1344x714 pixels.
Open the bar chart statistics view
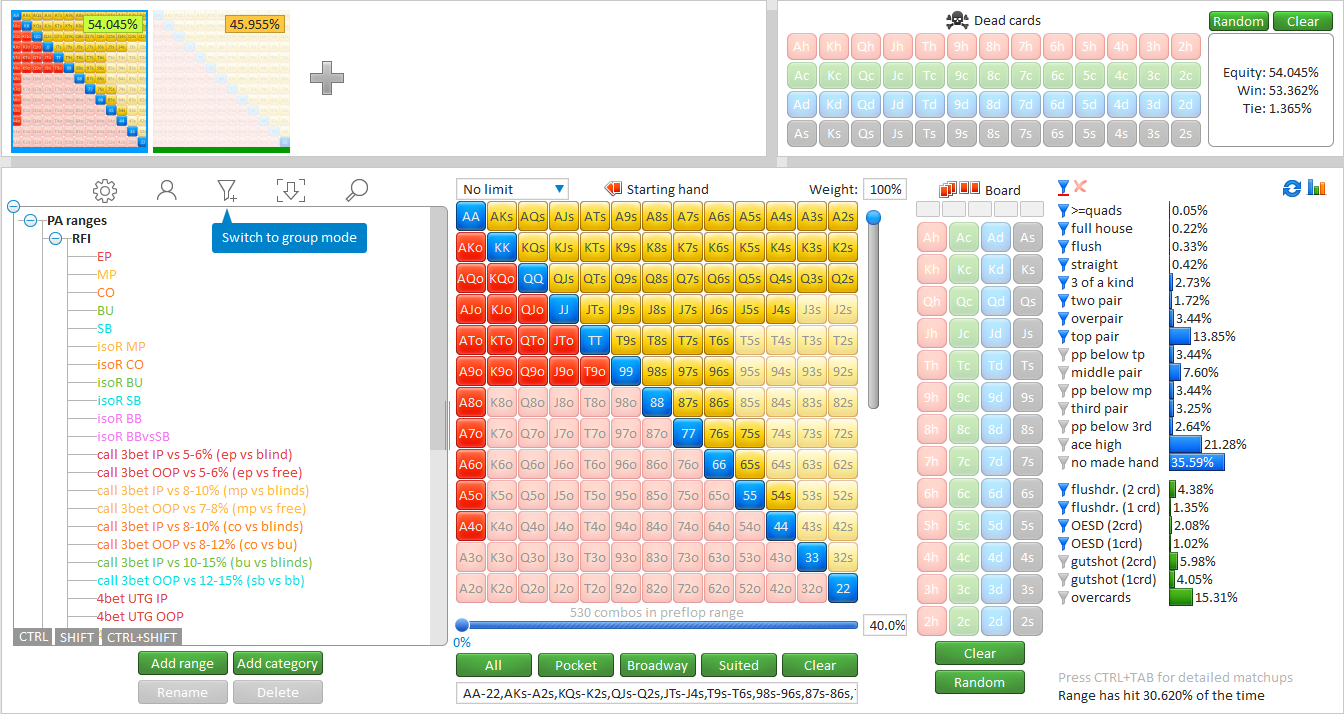(1316, 188)
